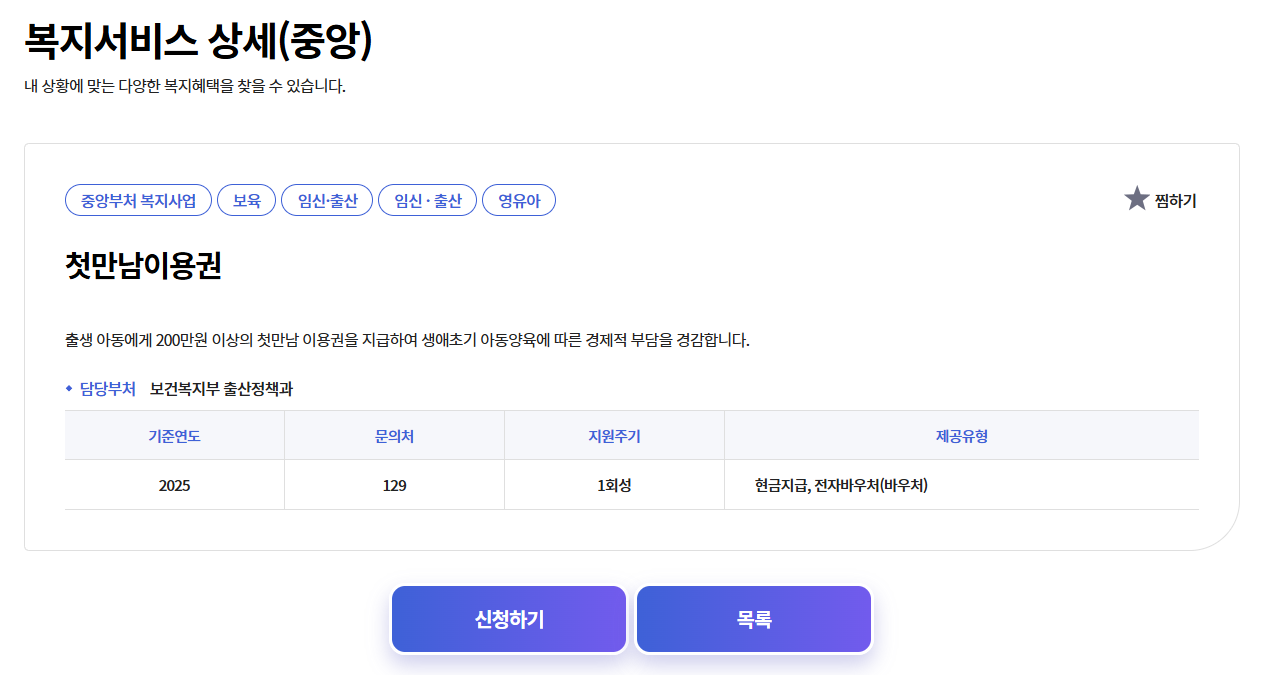Click the 첫만남이용권 service title
Viewport: 1268px width, 675px height.
(x=143, y=266)
